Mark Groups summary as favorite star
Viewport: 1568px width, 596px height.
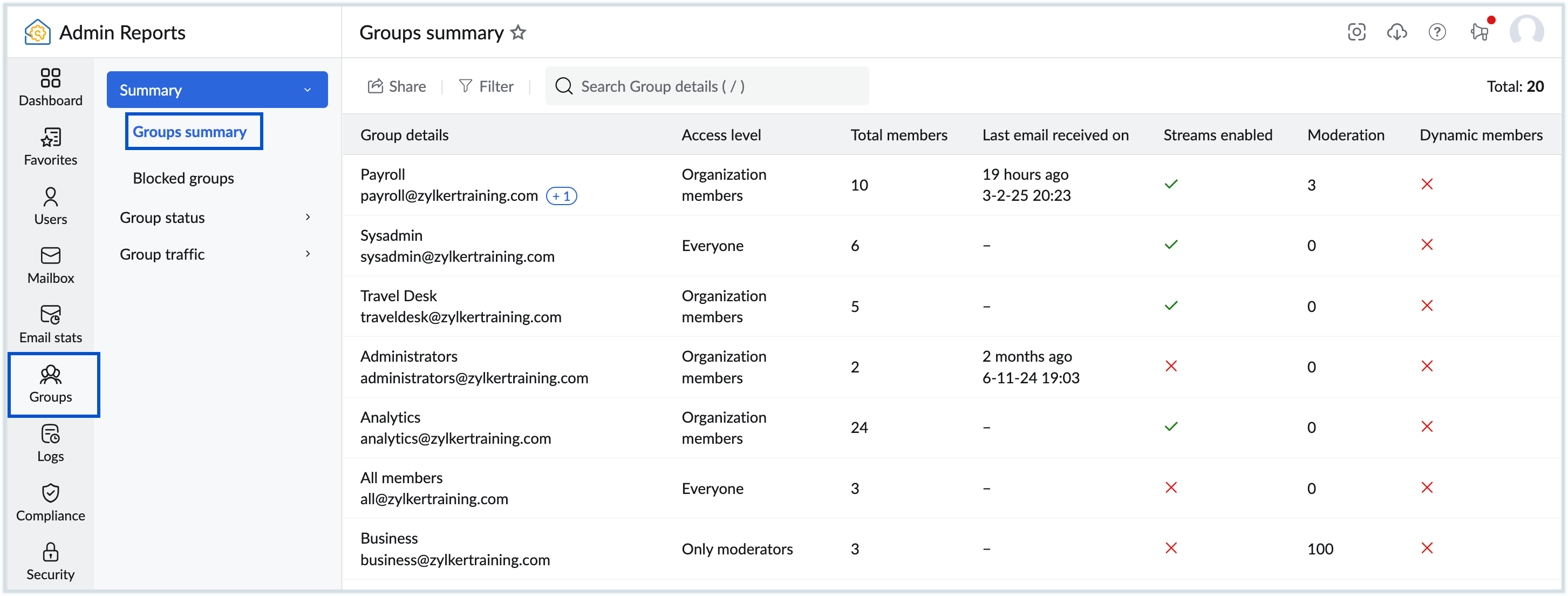518,32
